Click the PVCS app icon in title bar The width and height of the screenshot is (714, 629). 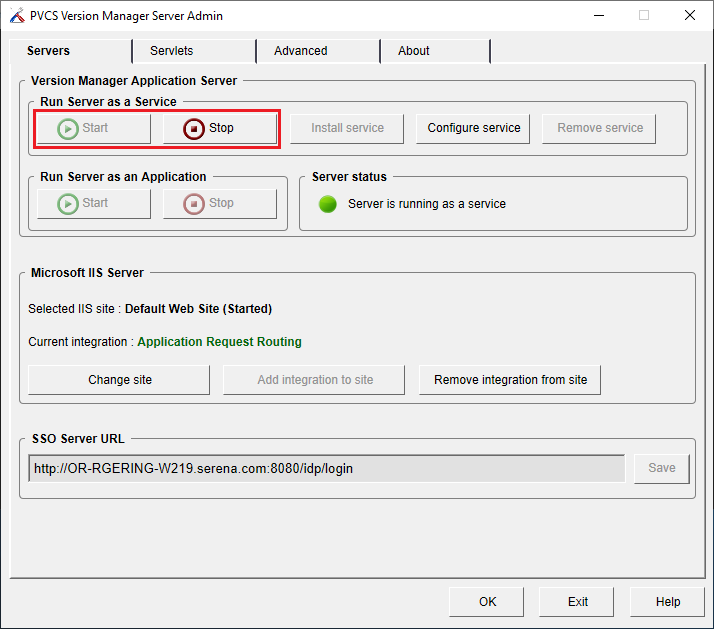17,15
